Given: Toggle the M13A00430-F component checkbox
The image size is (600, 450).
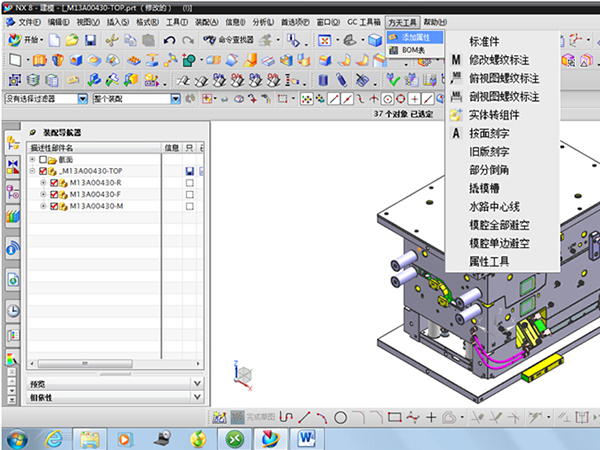Looking at the screenshot, I should 54,194.
